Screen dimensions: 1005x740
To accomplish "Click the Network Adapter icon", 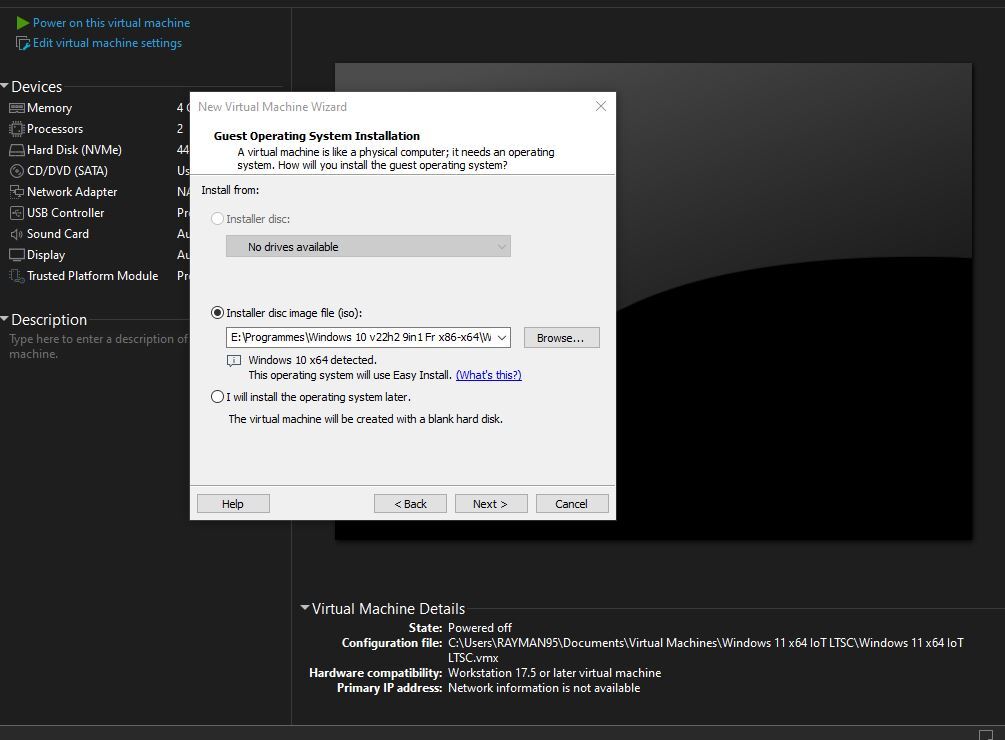I will [x=17, y=192].
